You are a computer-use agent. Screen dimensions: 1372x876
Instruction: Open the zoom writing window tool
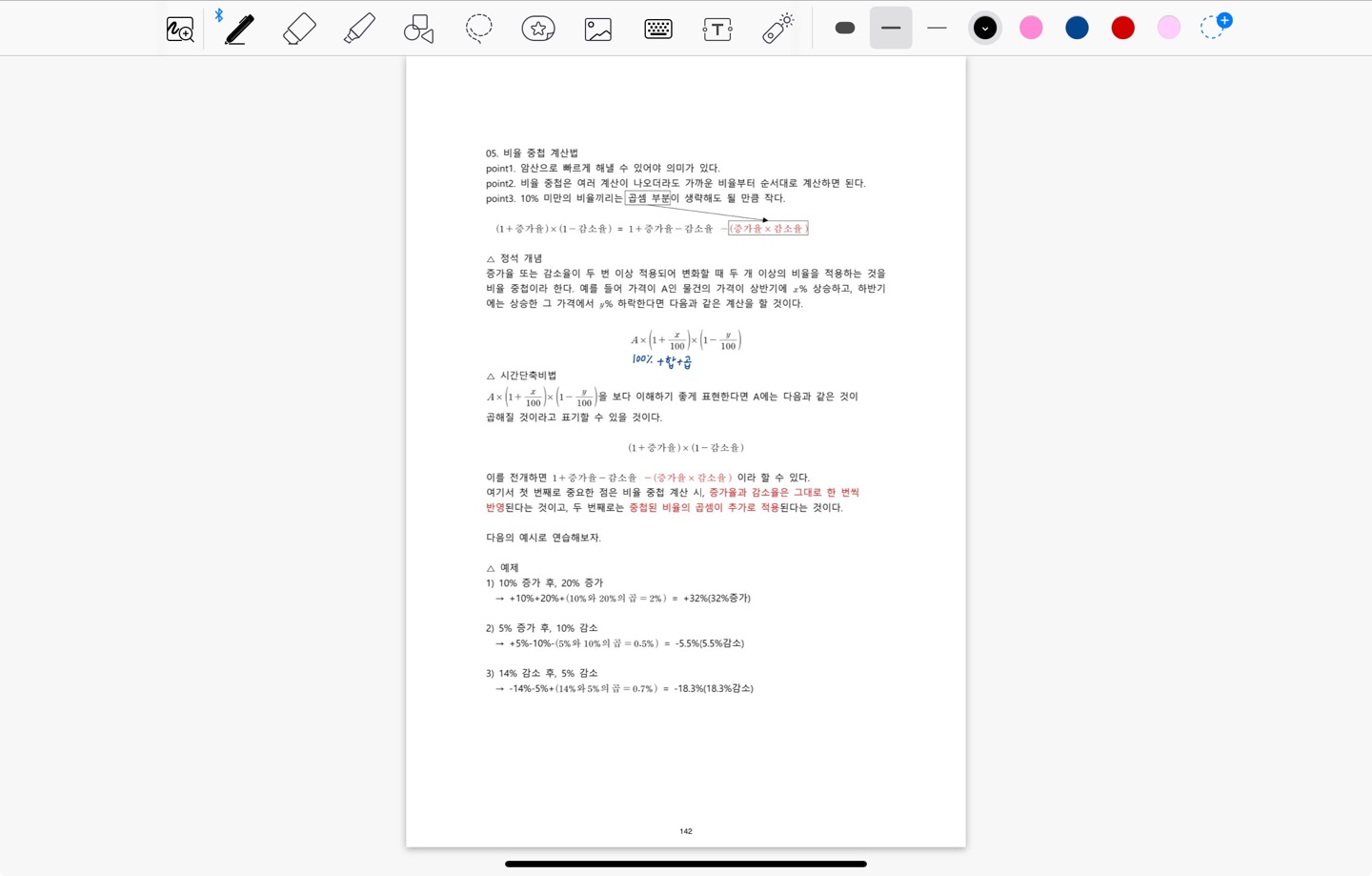(x=180, y=30)
